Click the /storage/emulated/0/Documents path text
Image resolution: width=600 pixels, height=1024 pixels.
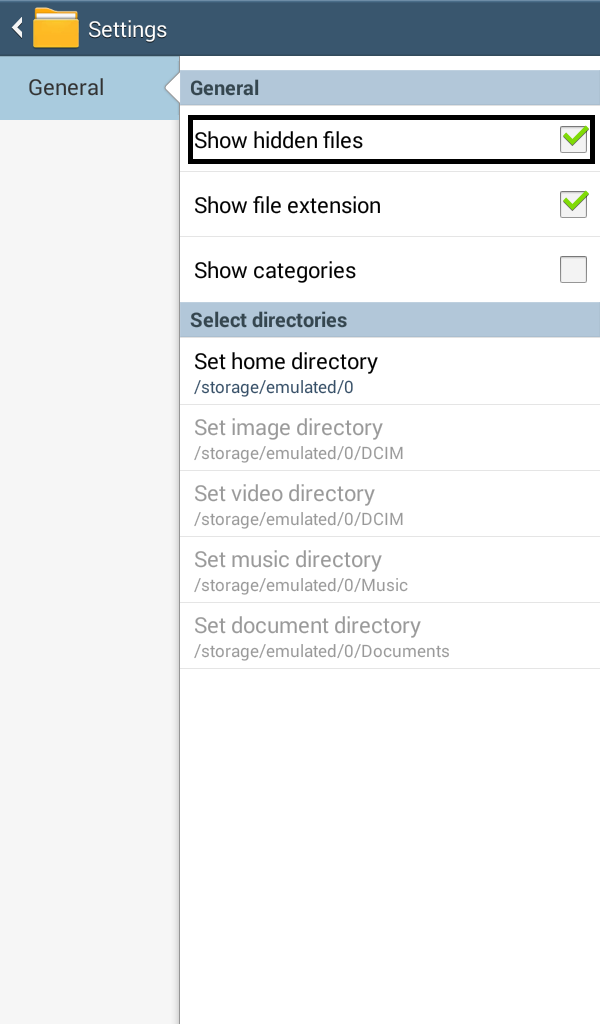(321, 651)
